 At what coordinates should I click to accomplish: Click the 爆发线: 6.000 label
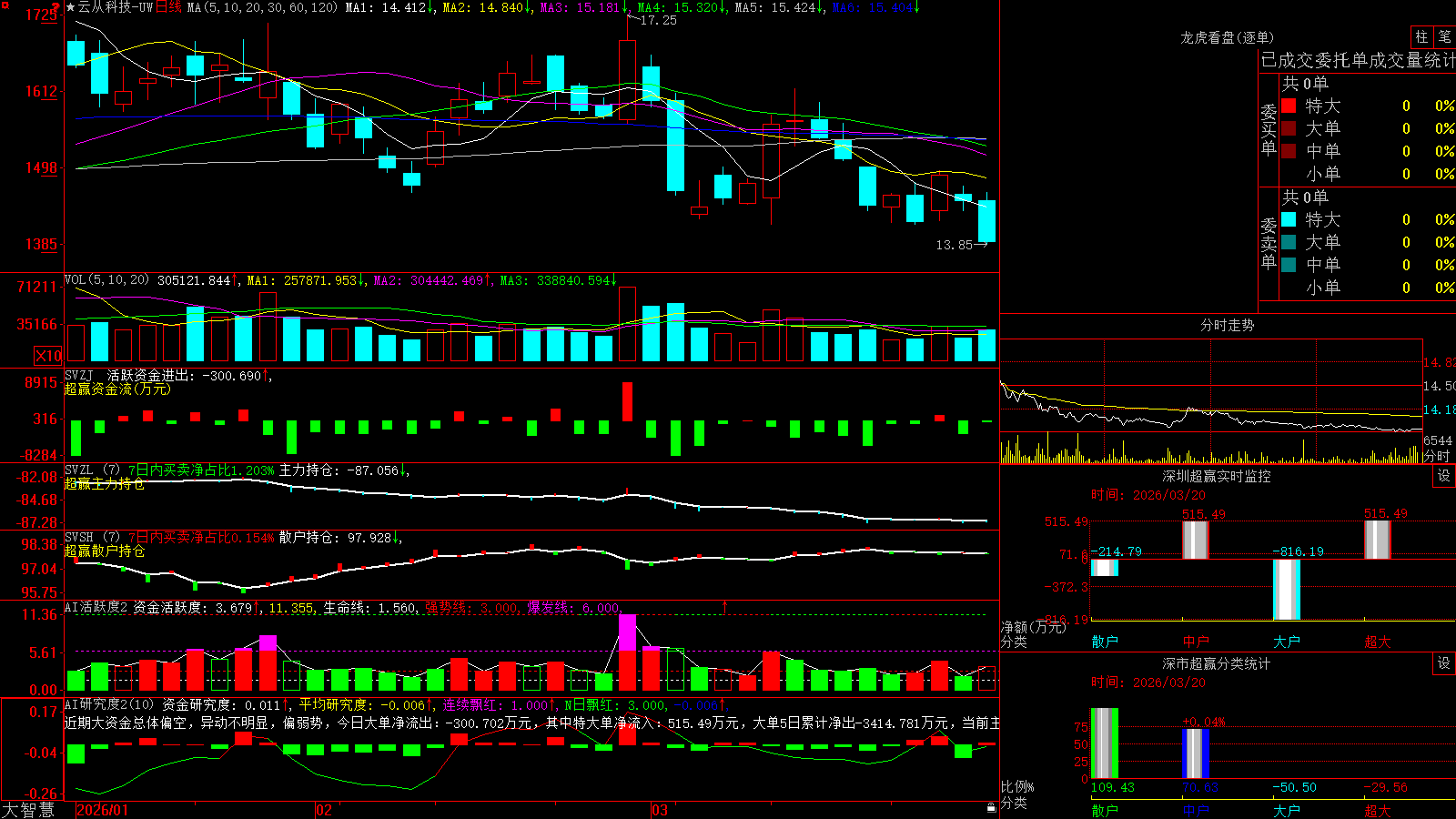point(573,608)
